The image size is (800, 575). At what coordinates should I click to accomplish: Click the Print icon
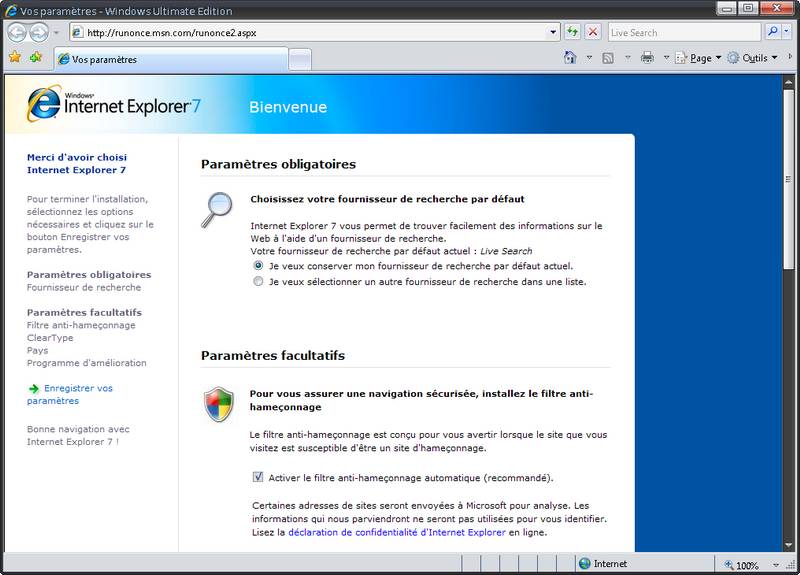(x=647, y=58)
